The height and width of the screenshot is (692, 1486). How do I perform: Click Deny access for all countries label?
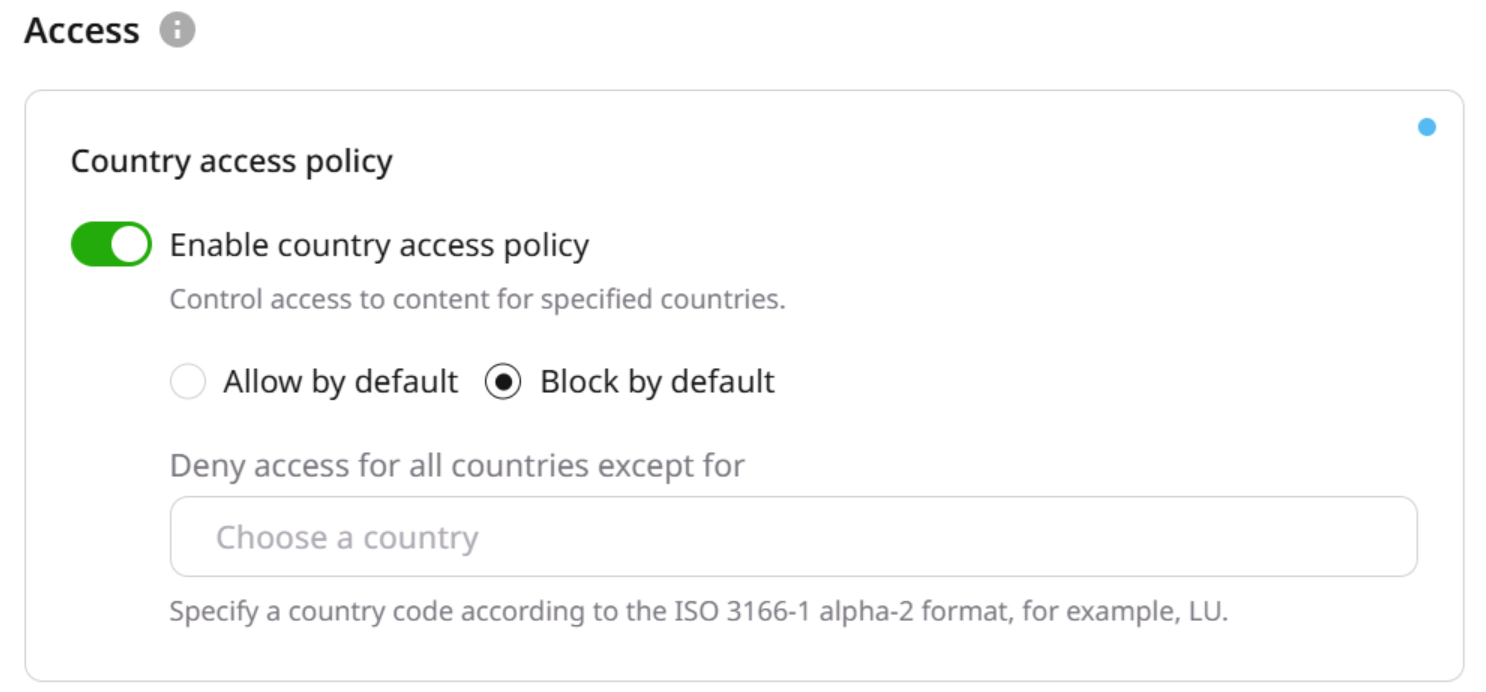456,465
